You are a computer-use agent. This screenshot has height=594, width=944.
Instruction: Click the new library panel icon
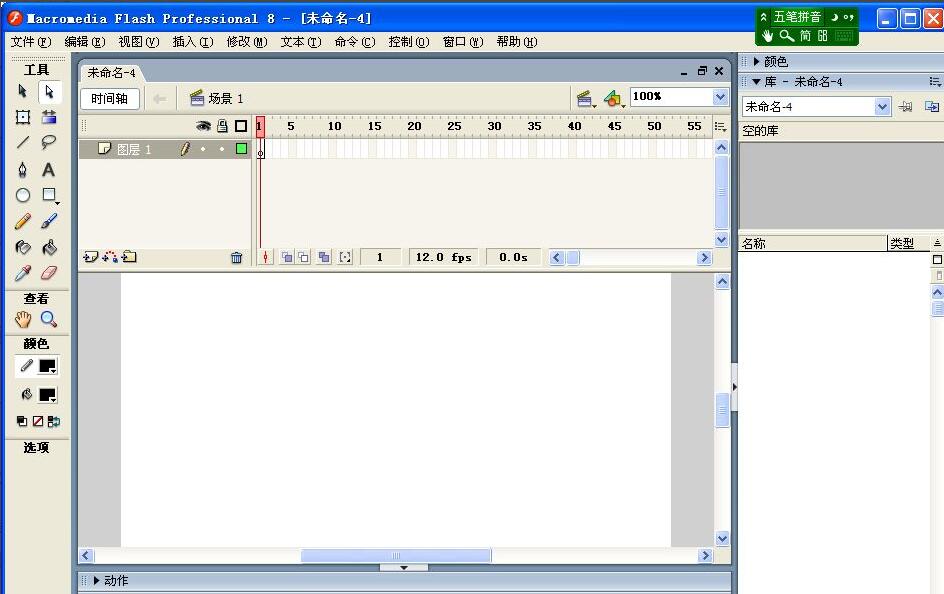[932, 107]
